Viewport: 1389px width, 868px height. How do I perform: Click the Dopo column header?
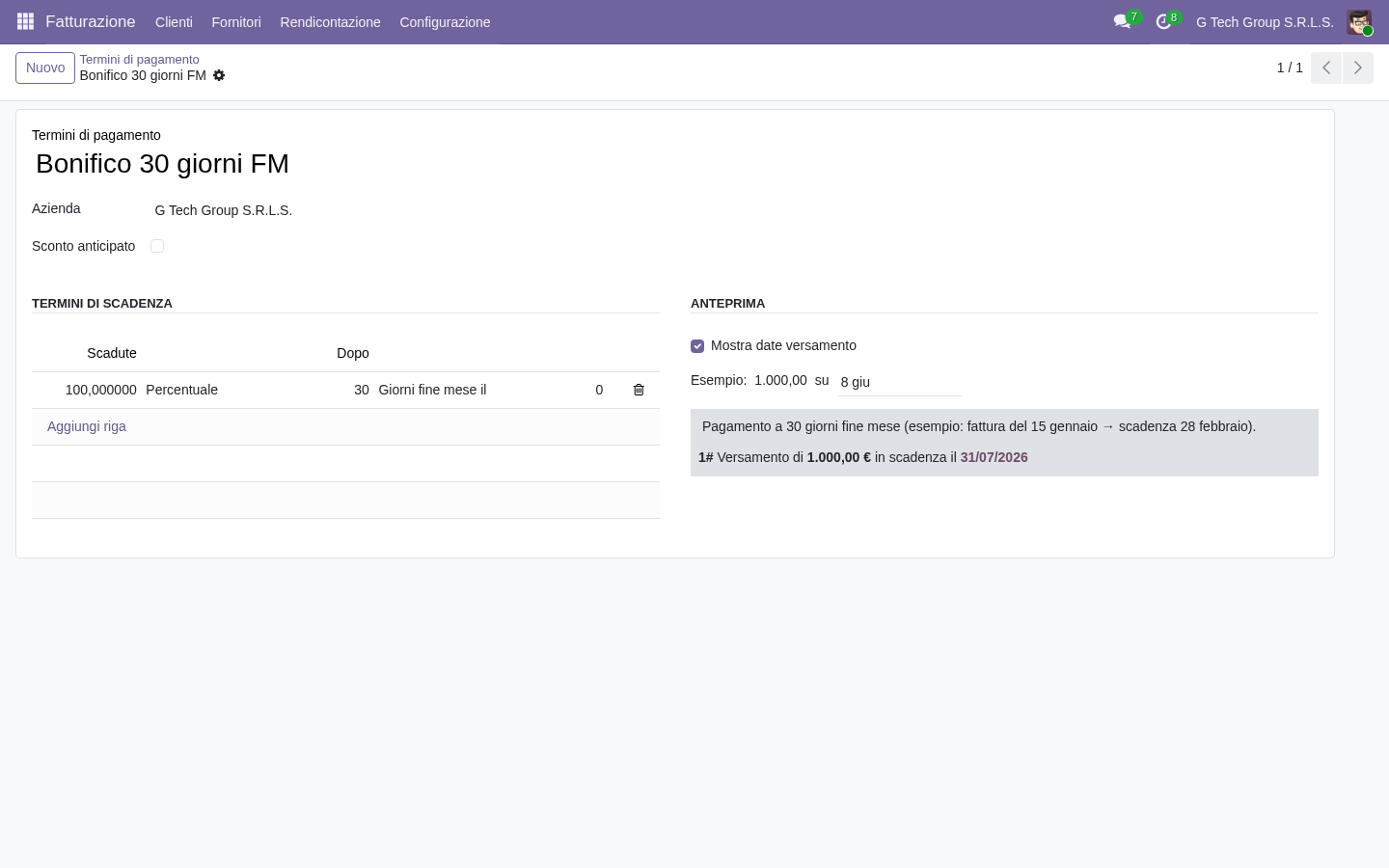click(x=353, y=353)
